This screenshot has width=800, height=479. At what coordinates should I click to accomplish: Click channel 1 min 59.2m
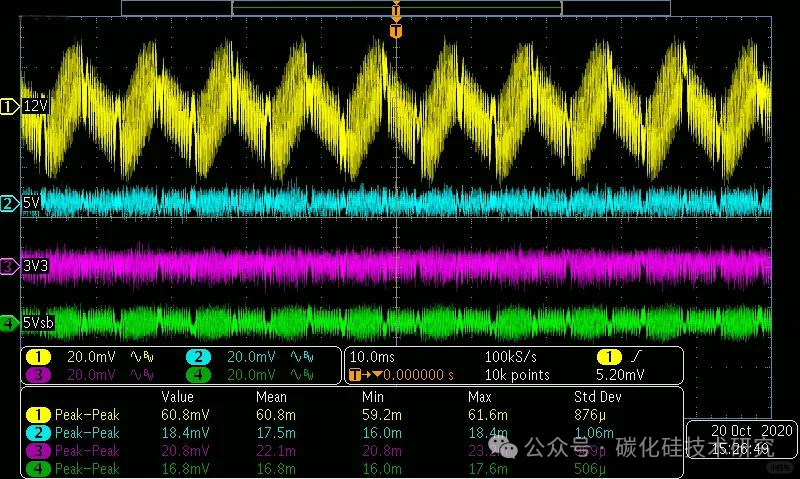382,415
